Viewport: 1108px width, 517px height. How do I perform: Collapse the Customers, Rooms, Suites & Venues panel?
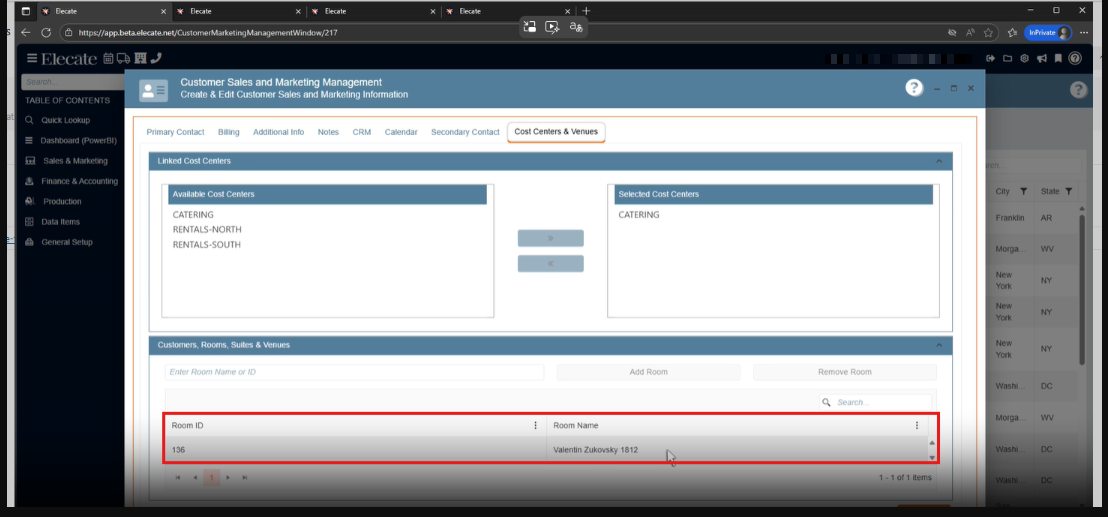point(939,345)
